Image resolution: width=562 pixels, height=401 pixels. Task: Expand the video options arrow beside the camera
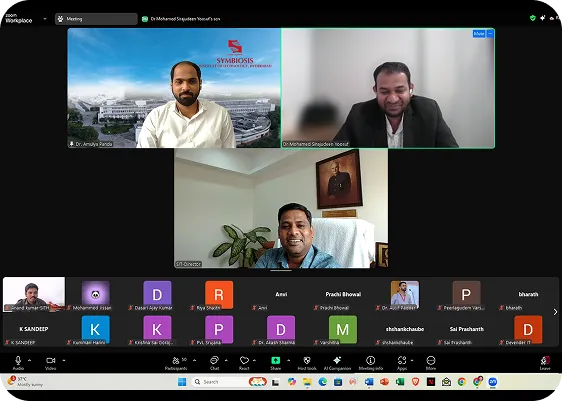[64, 360]
